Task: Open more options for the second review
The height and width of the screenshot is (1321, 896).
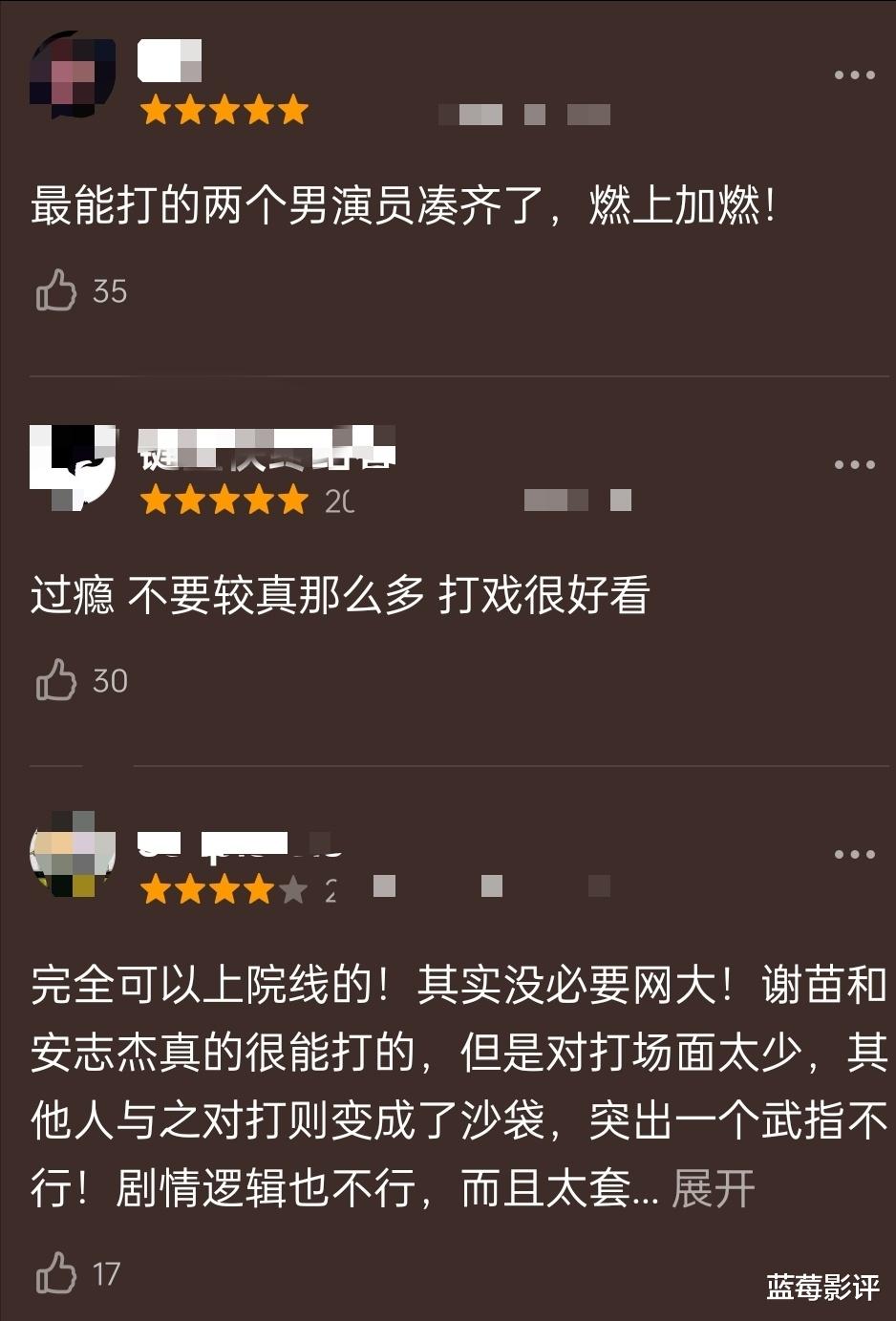Action: point(854,464)
